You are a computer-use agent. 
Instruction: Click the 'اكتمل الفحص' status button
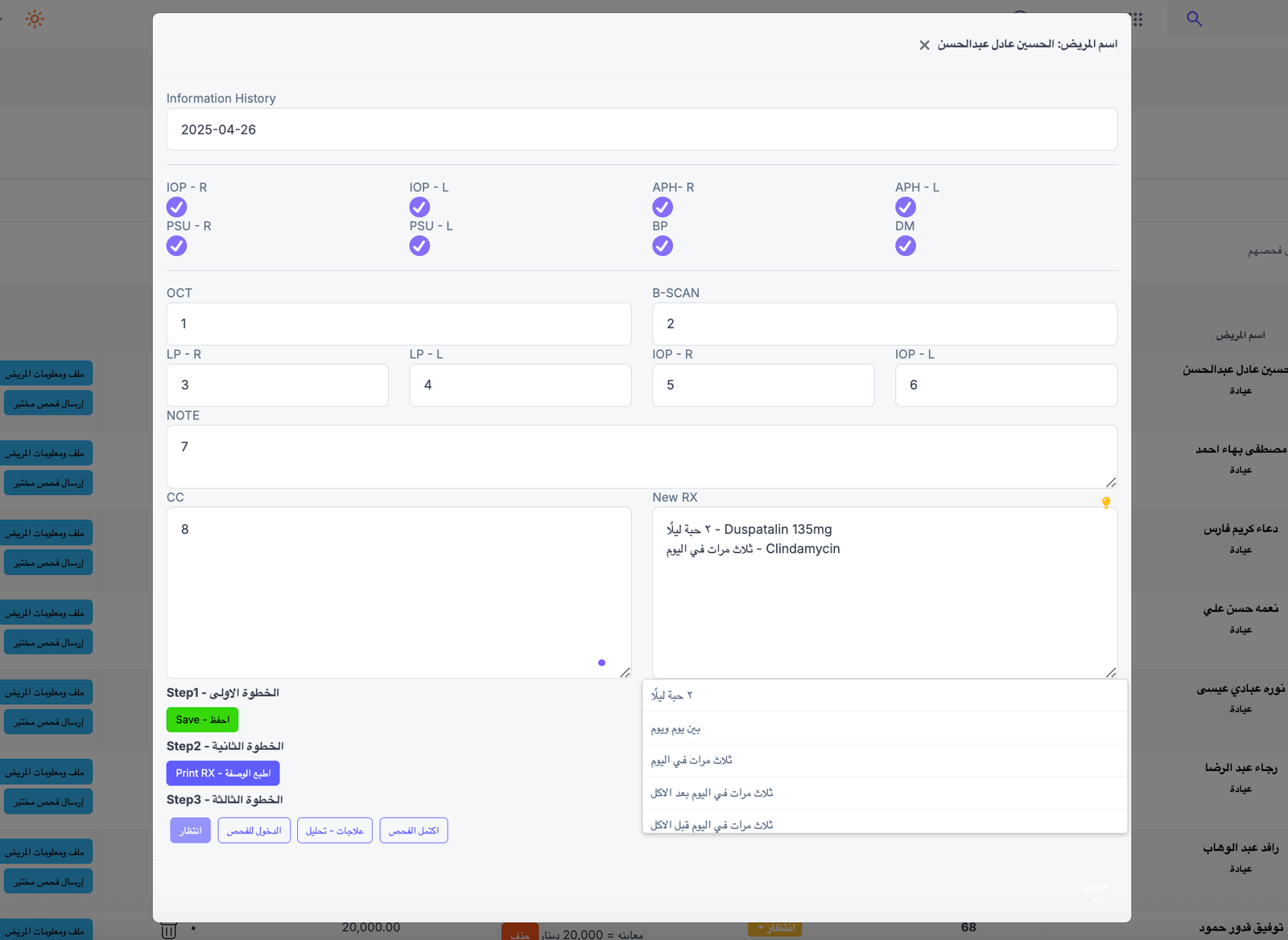coord(414,831)
